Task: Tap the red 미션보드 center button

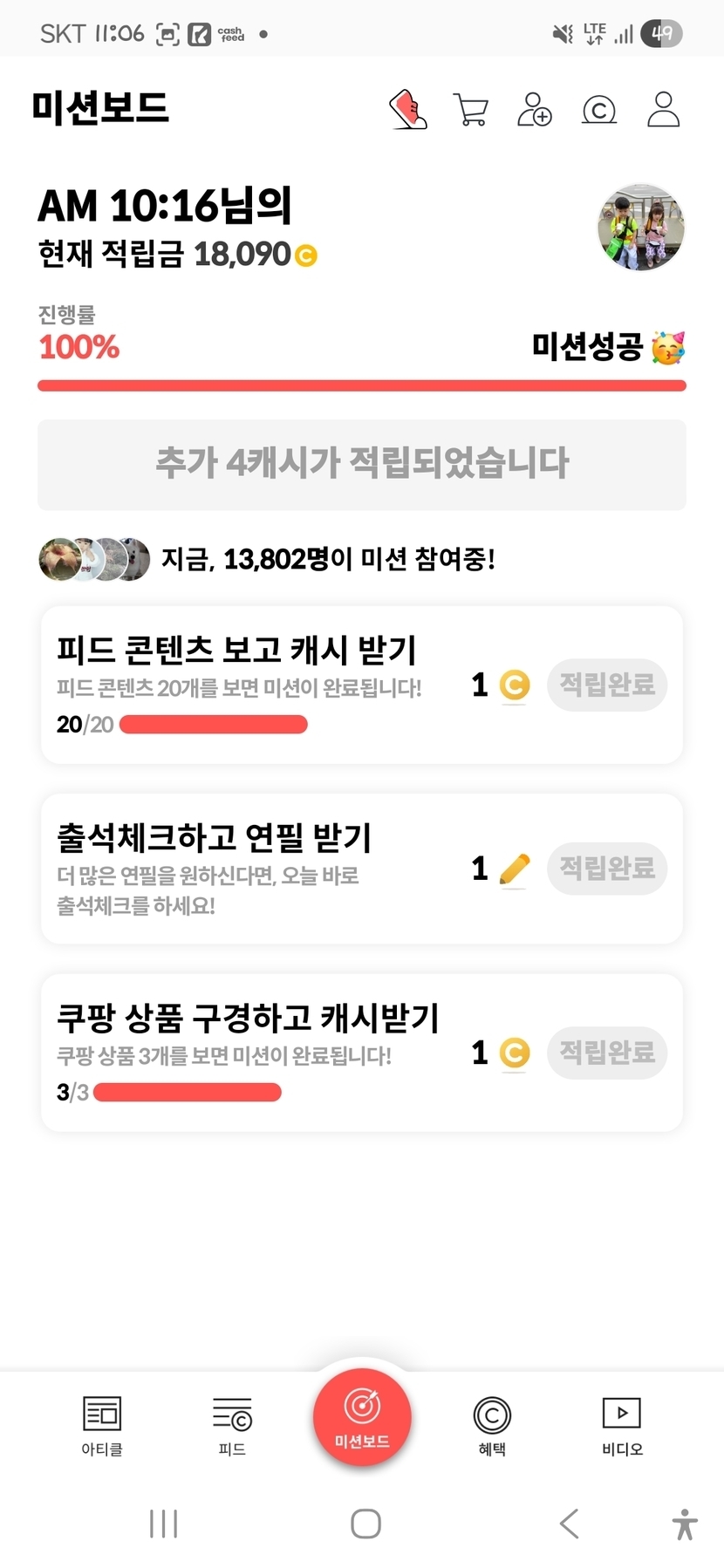Action: coord(362,1418)
